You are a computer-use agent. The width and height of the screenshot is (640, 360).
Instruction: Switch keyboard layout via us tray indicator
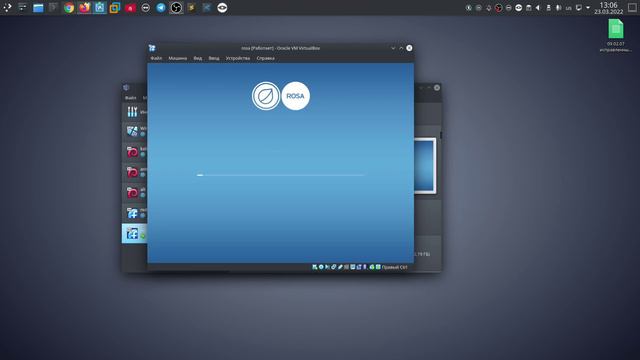(569, 8)
